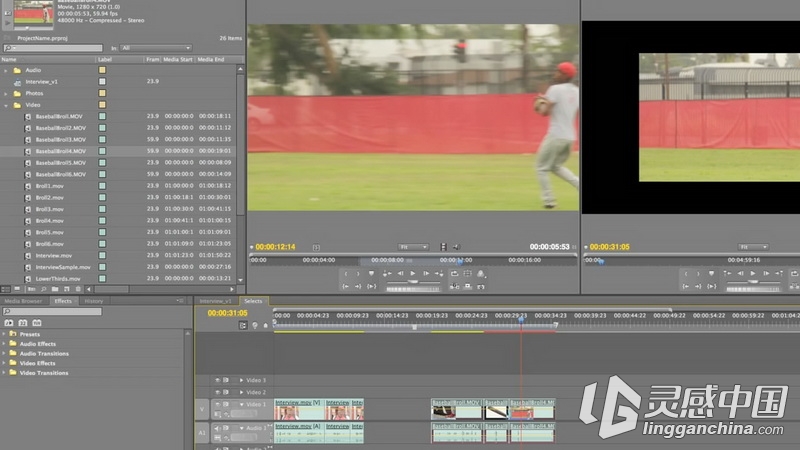Click Automate to Sequence icon
Screen dimensions: 800x450
point(32,289)
